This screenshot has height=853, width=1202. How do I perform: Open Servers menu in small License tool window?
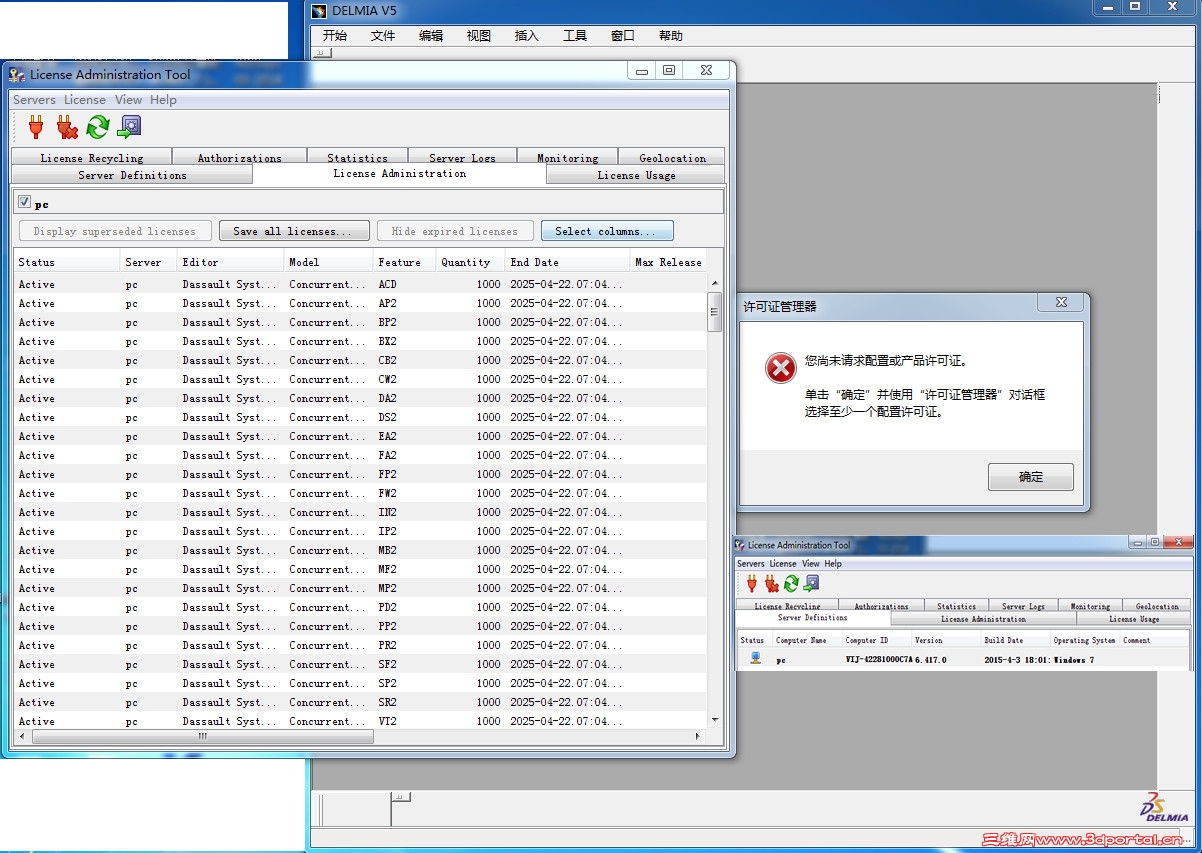point(751,564)
